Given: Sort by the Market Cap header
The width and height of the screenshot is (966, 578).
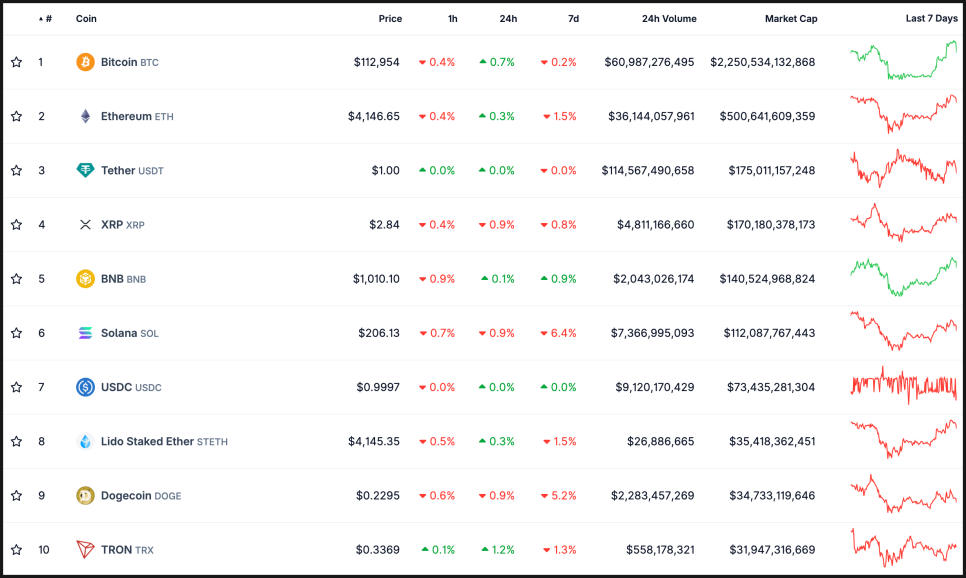Looking at the screenshot, I should (791, 18).
